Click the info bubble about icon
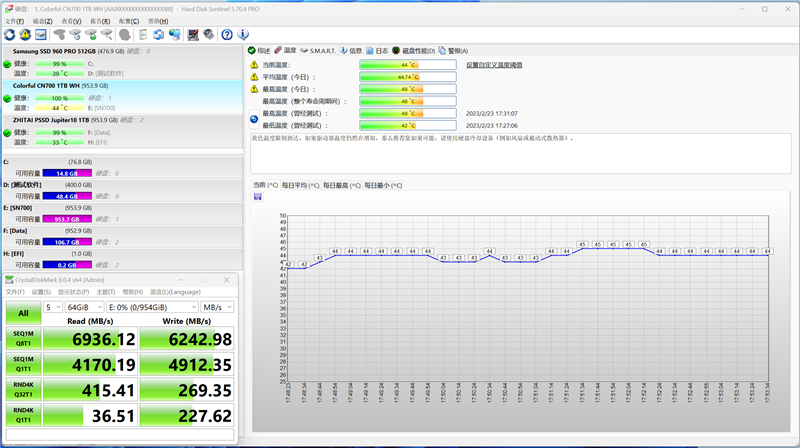 [x=243, y=35]
